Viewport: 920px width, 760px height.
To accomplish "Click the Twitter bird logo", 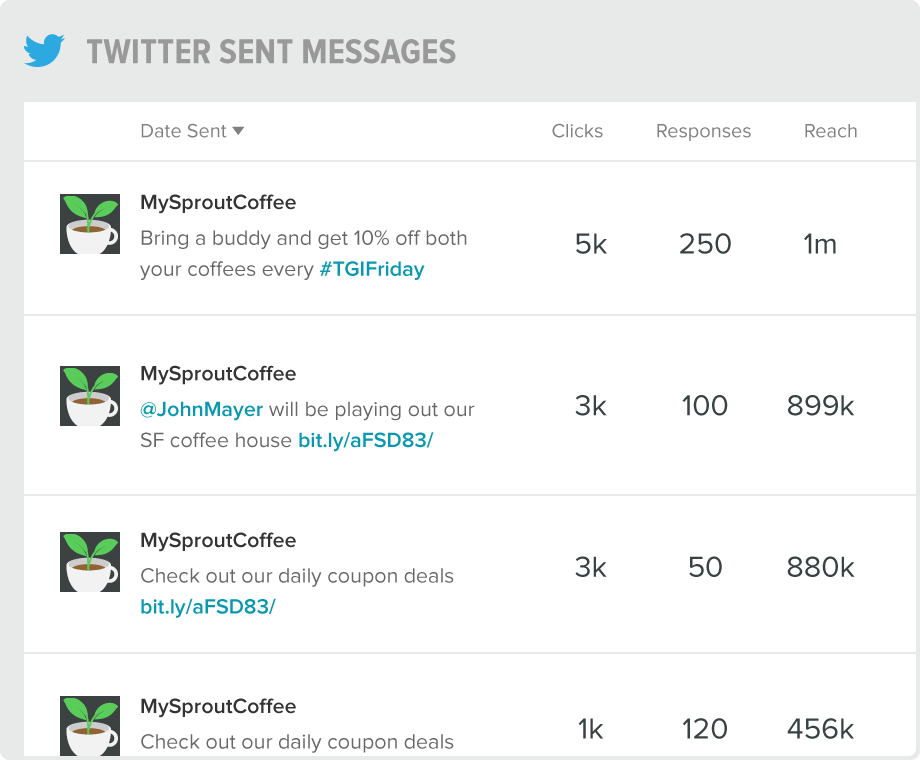I will pos(44,50).
